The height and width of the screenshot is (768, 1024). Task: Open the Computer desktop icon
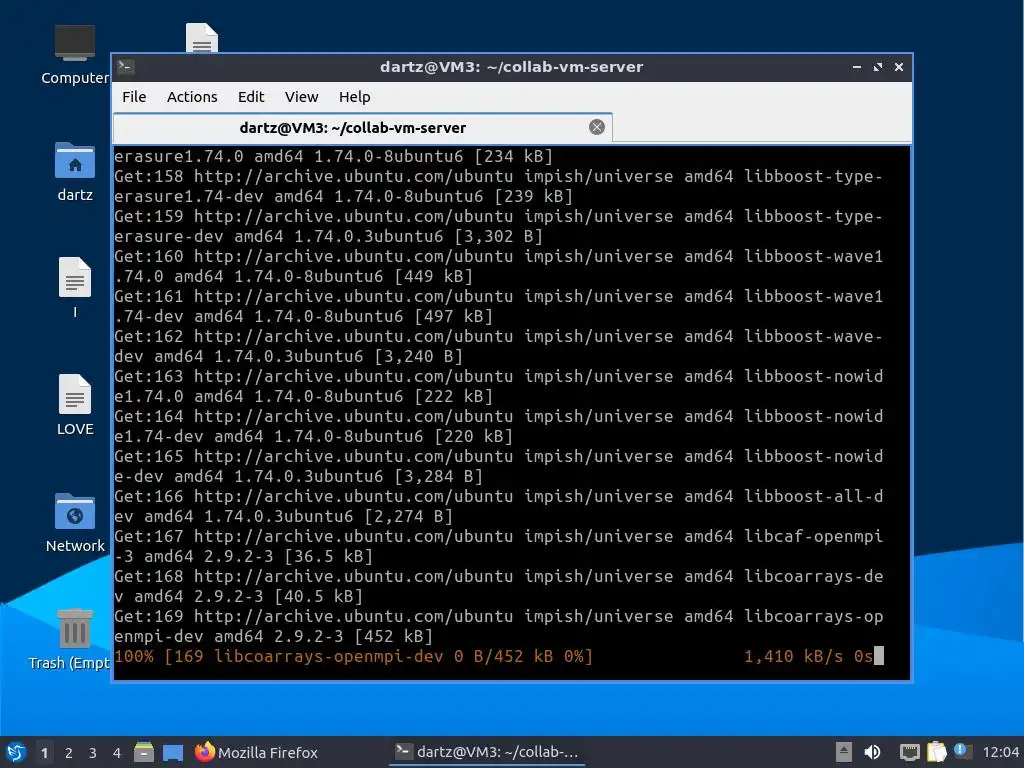74,55
